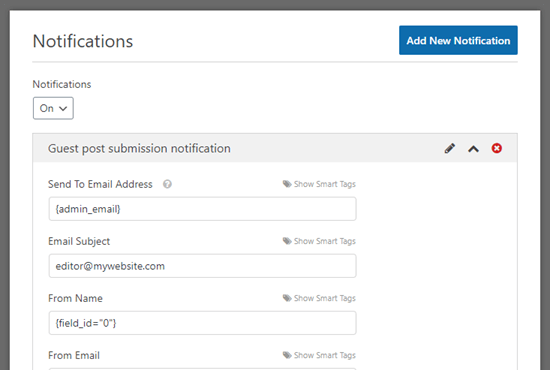Click the small Notifications label above the On dropdown
This screenshot has width=550, height=370.
(x=62, y=84)
